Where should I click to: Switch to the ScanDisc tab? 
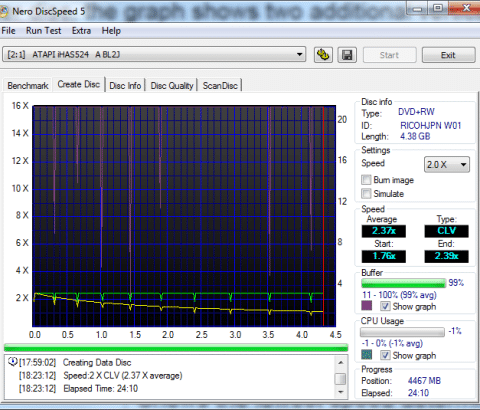pyautogui.click(x=220, y=86)
